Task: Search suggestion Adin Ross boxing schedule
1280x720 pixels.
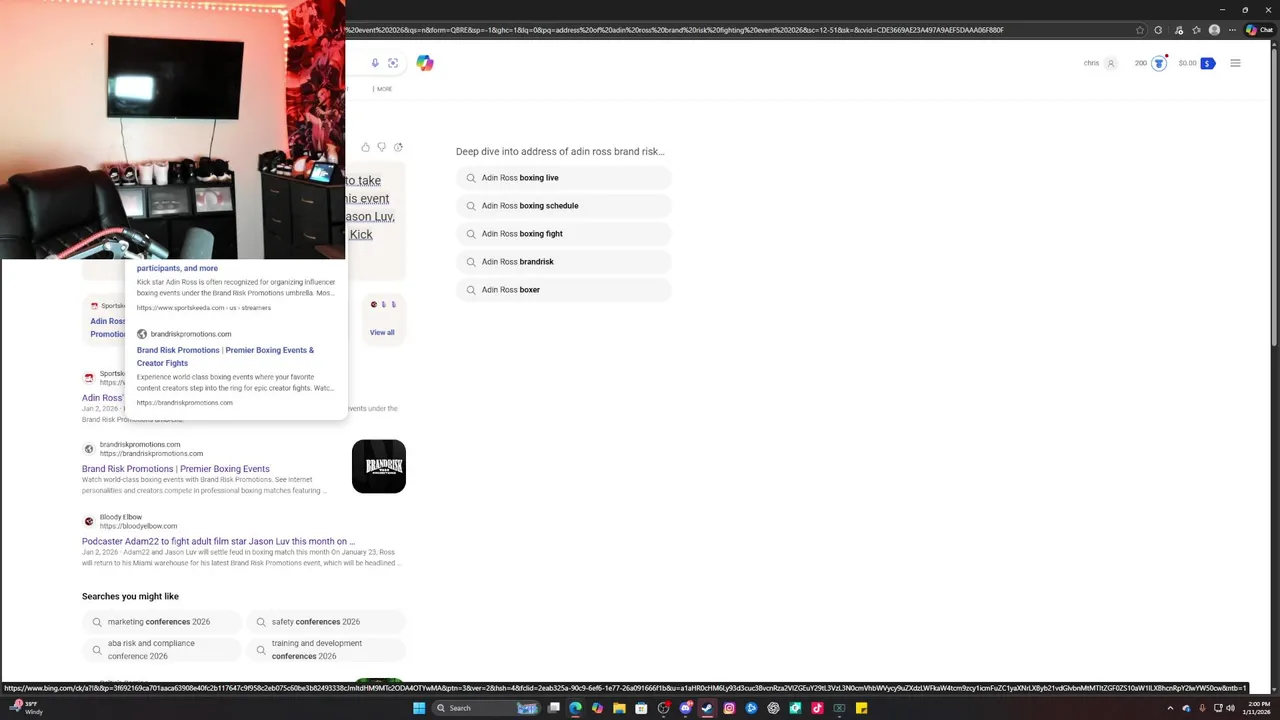Action: 564,206
